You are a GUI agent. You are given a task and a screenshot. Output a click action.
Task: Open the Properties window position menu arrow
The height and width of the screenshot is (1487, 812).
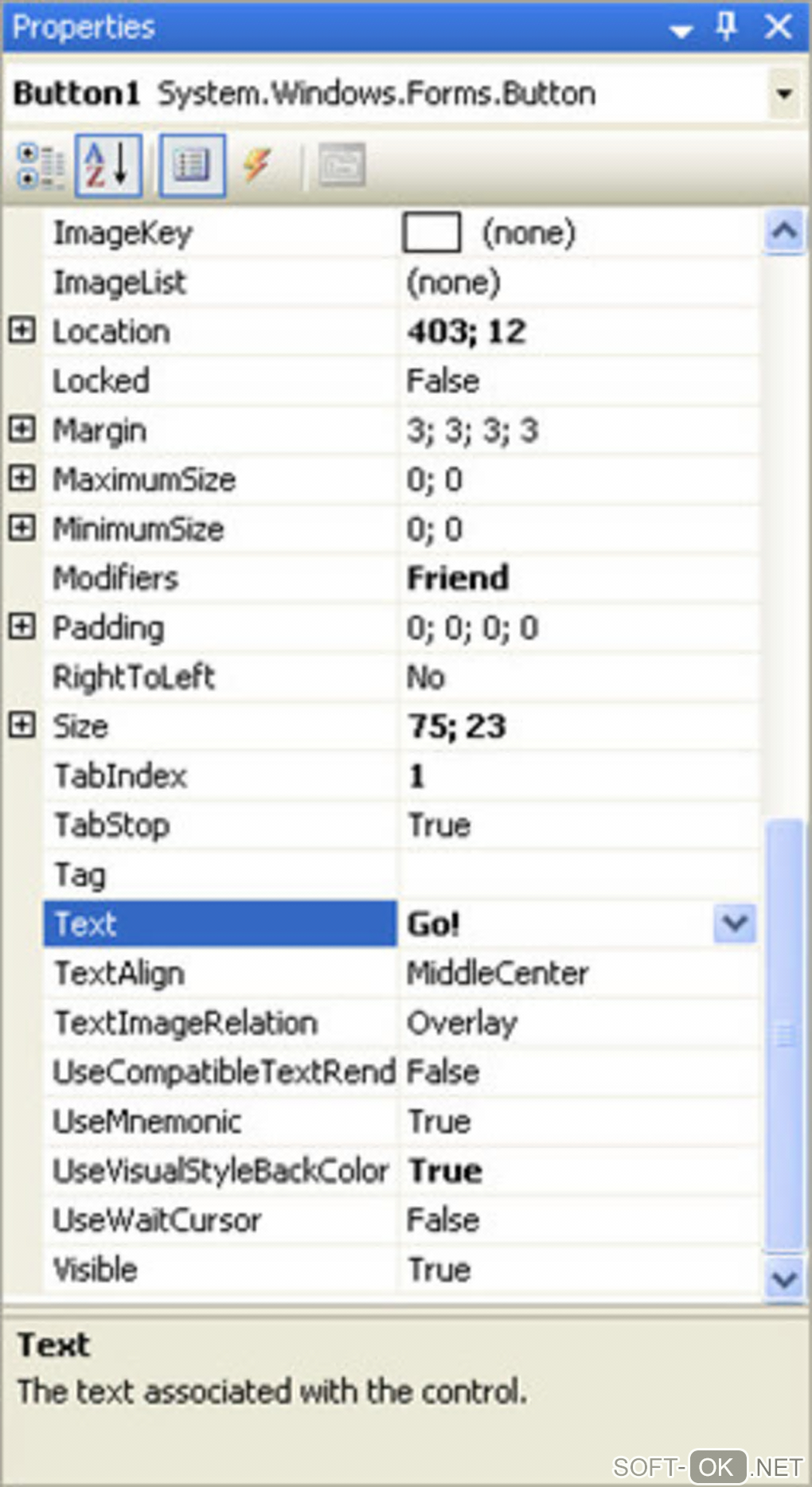(x=681, y=30)
